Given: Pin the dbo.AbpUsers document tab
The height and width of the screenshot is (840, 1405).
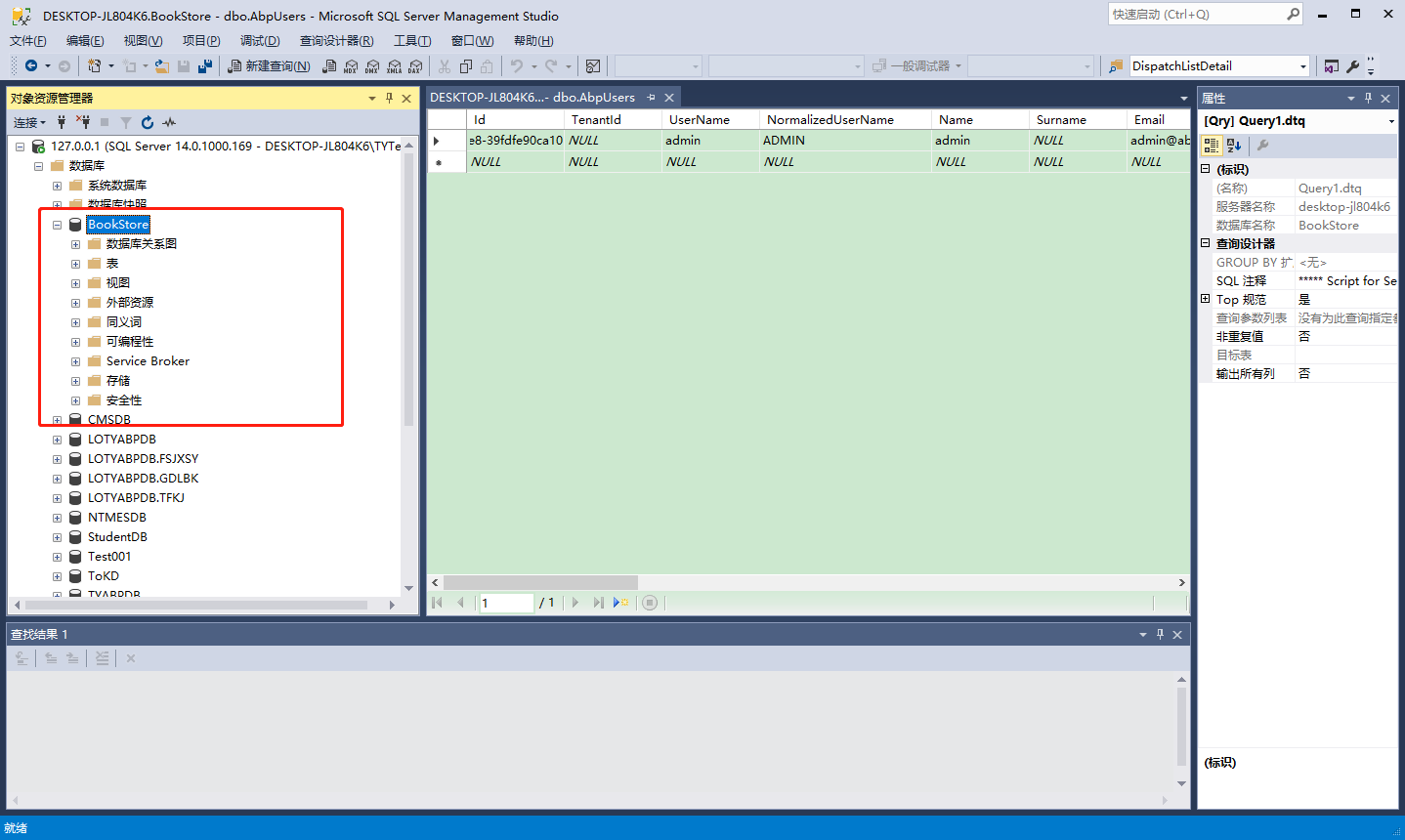Looking at the screenshot, I should (651, 97).
